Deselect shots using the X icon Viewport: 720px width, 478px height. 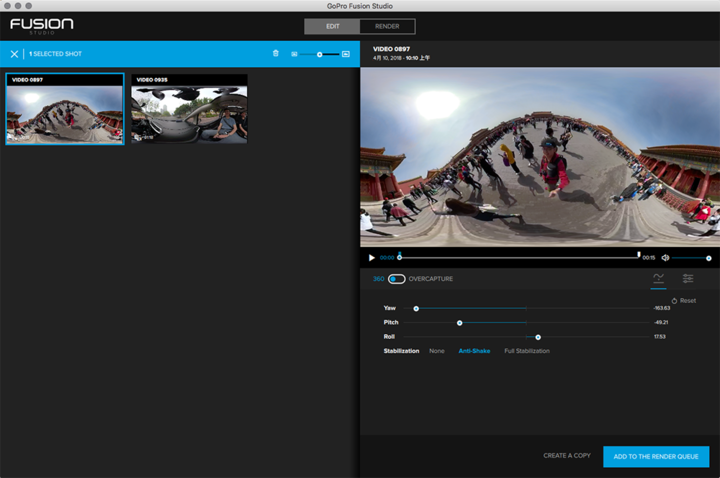pos(14,54)
